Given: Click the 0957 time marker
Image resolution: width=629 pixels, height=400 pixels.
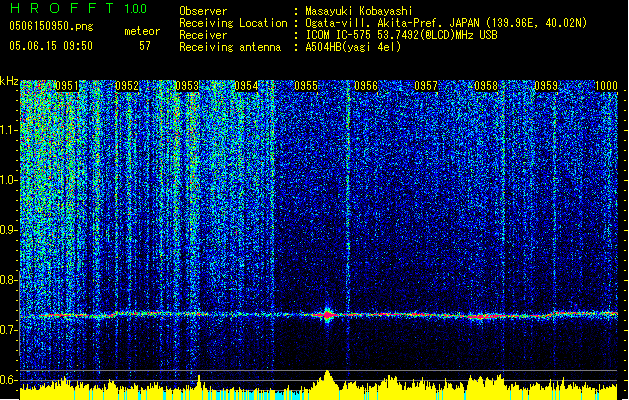Looking at the screenshot, I should pos(426,86).
